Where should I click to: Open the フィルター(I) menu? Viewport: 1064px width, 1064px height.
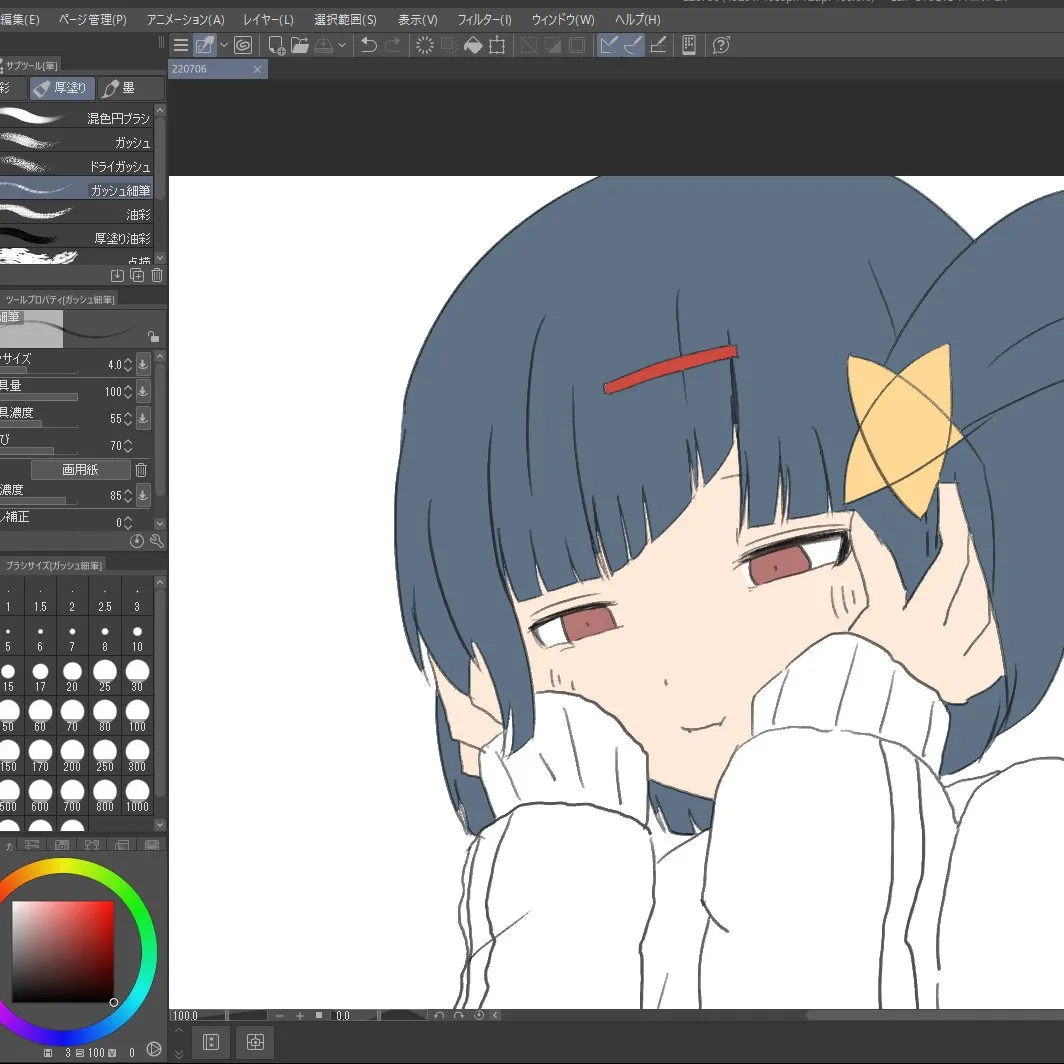[x=484, y=20]
